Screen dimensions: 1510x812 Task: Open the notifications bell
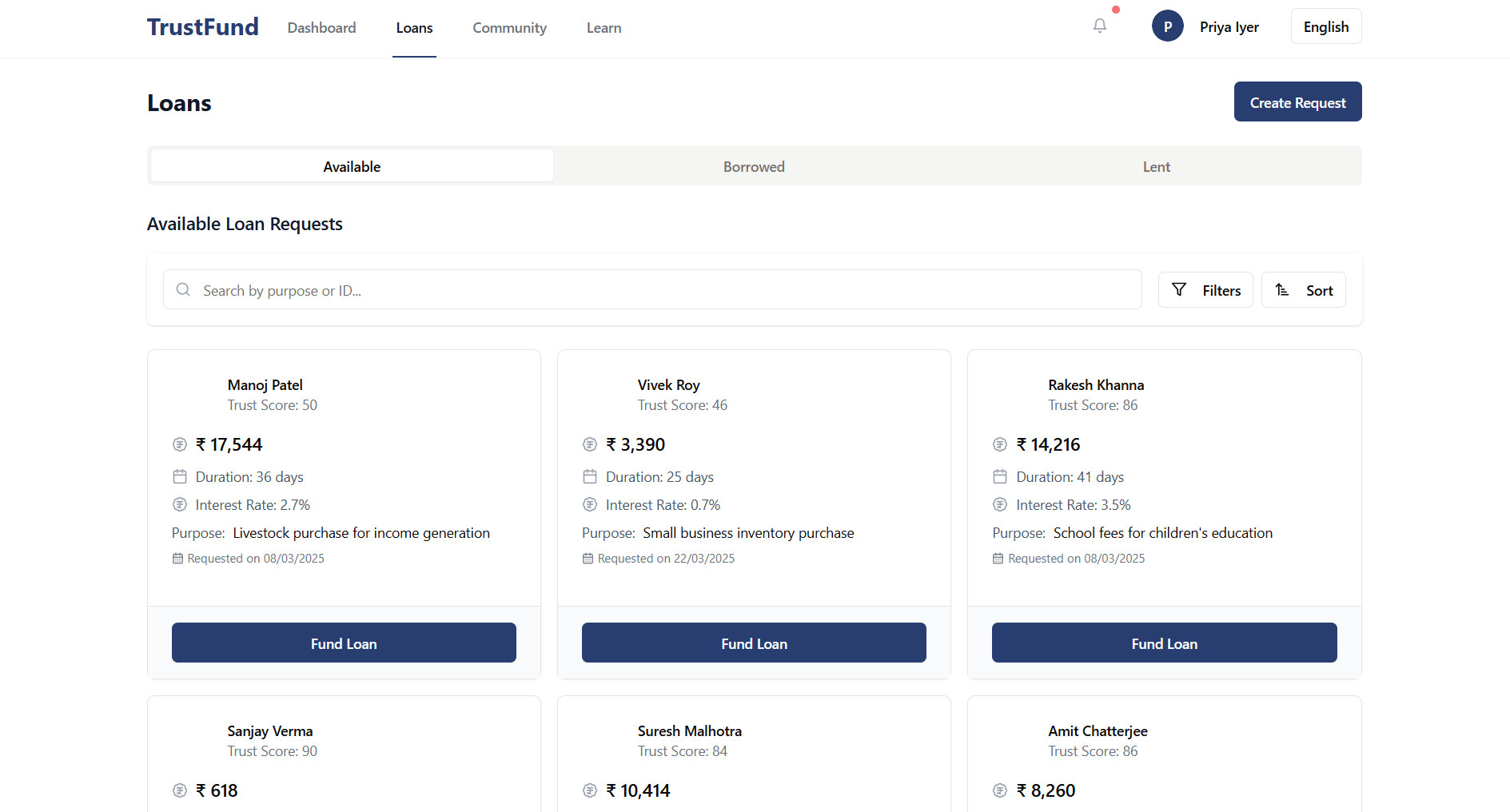pyautogui.click(x=1100, y=26)
